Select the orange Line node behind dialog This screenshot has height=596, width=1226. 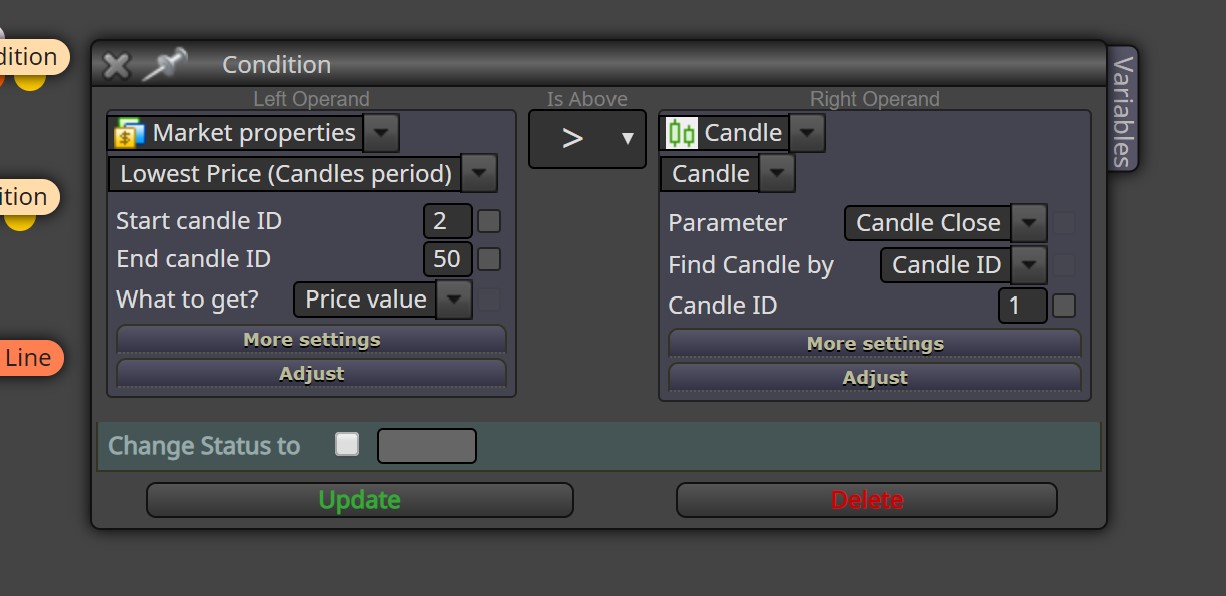pos(30,358)
